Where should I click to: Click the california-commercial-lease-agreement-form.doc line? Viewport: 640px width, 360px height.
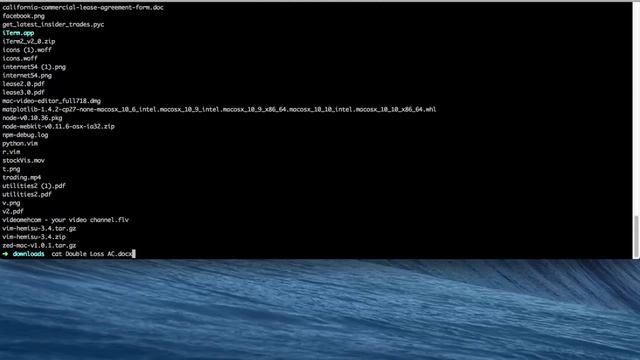pos(83,7)
